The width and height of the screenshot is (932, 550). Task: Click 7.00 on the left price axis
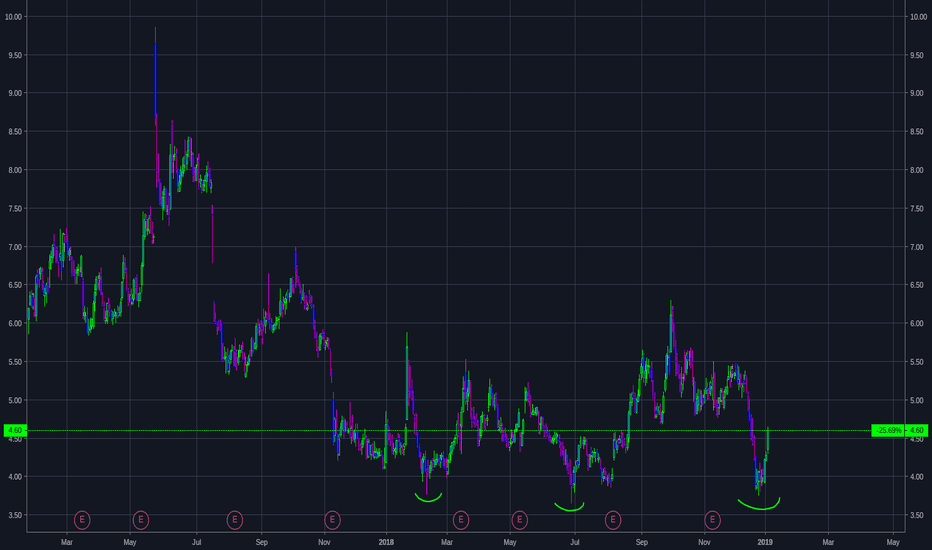click(15, 247)
